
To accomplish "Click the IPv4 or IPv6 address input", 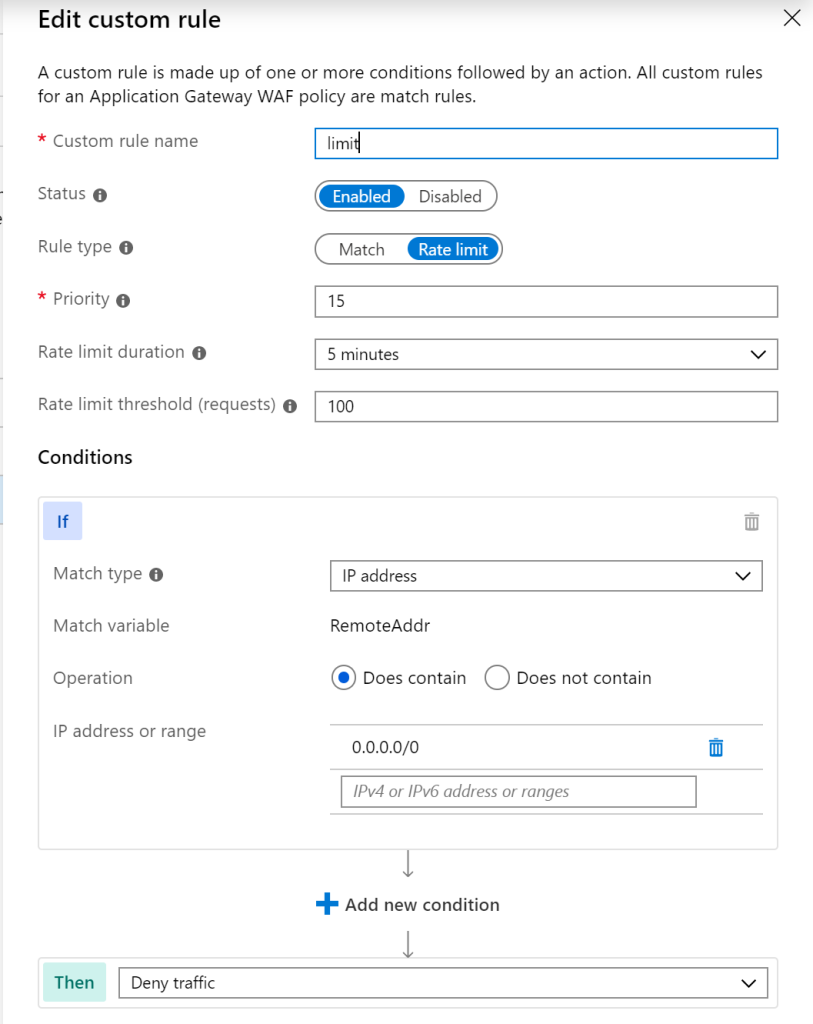I will (x=518, y=792).
